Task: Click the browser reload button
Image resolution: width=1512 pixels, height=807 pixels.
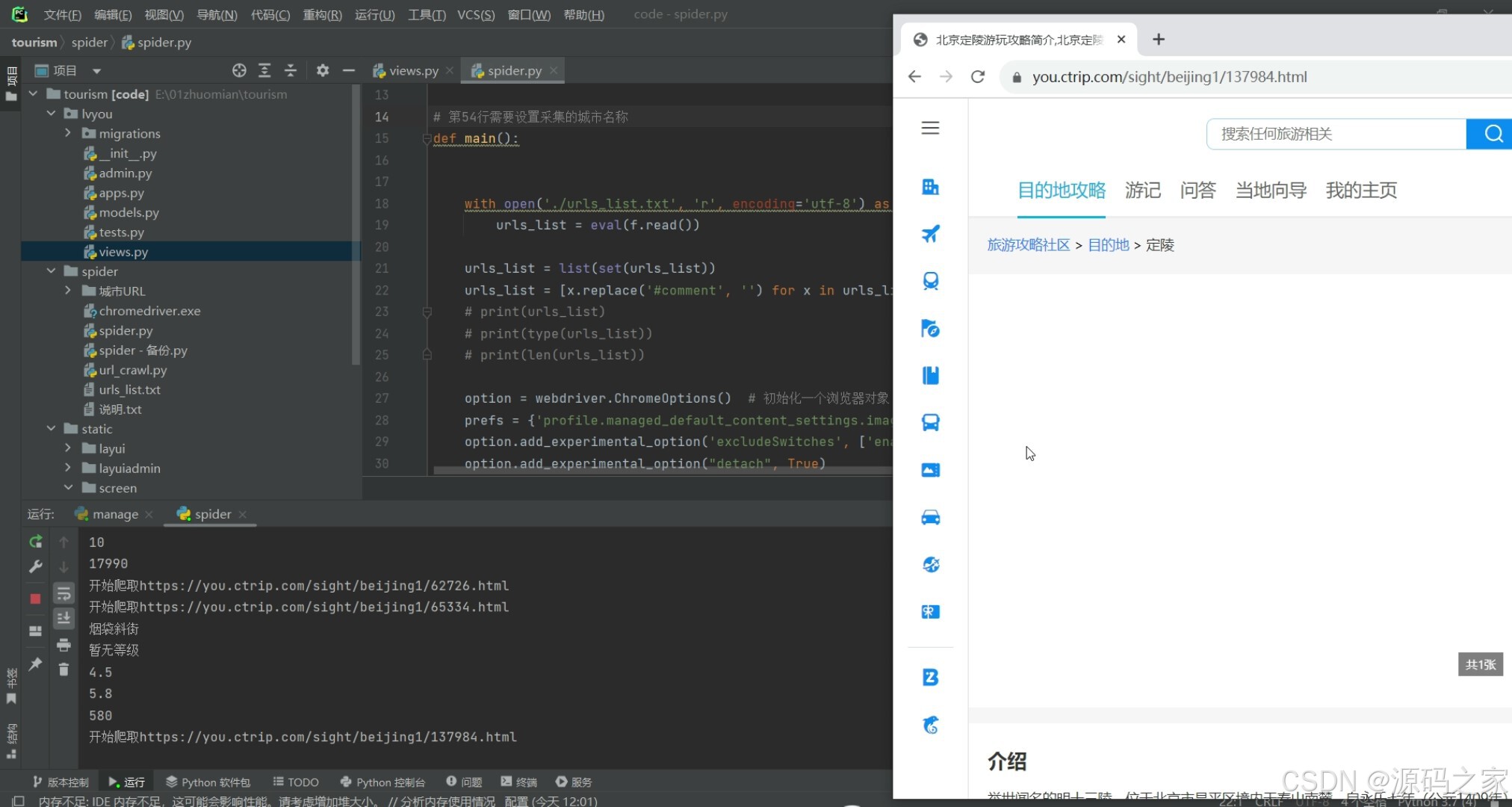Action: (x=977, y=77)
